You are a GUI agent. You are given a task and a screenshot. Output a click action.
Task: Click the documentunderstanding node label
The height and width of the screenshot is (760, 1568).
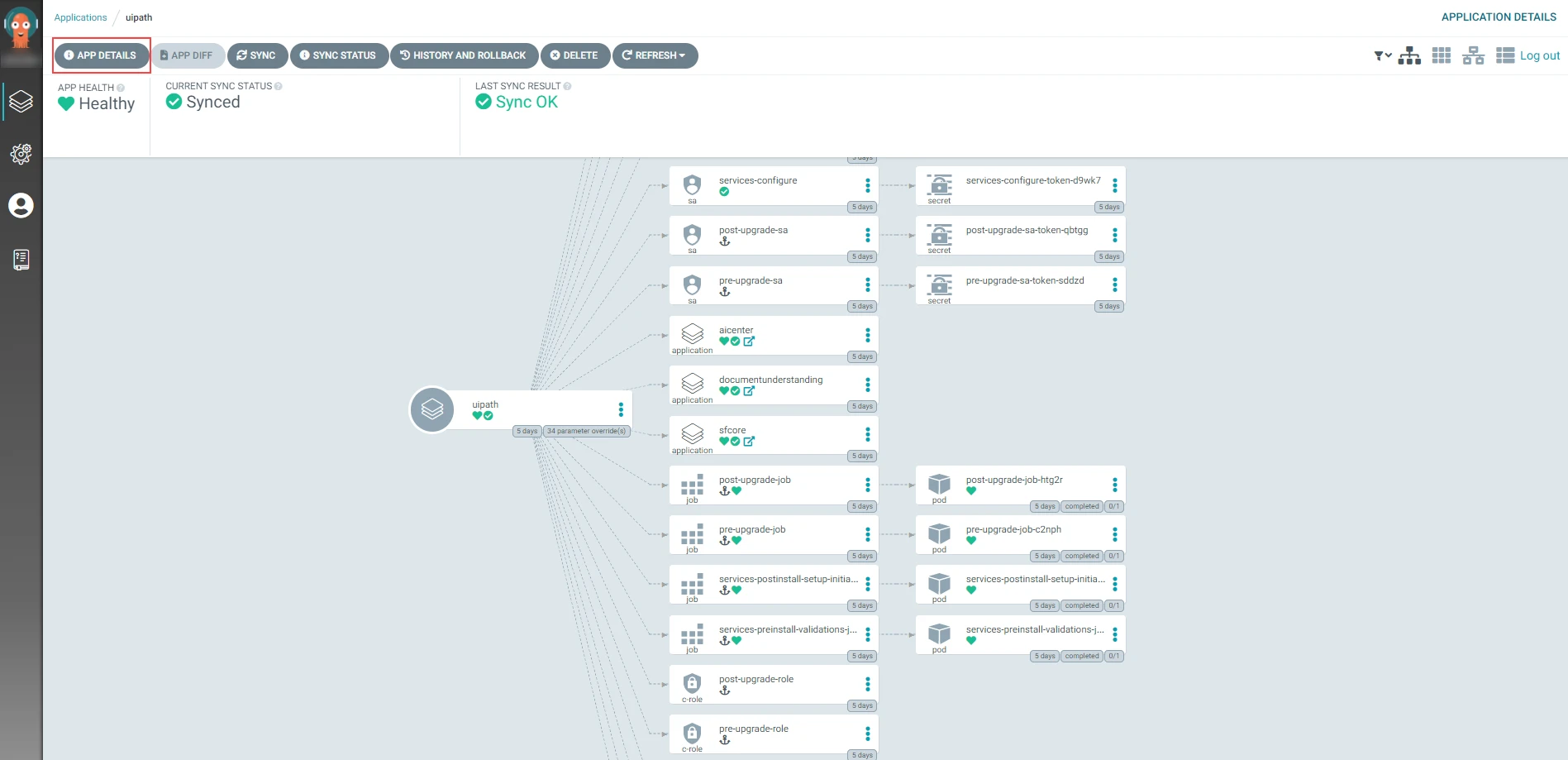[770, 380]
